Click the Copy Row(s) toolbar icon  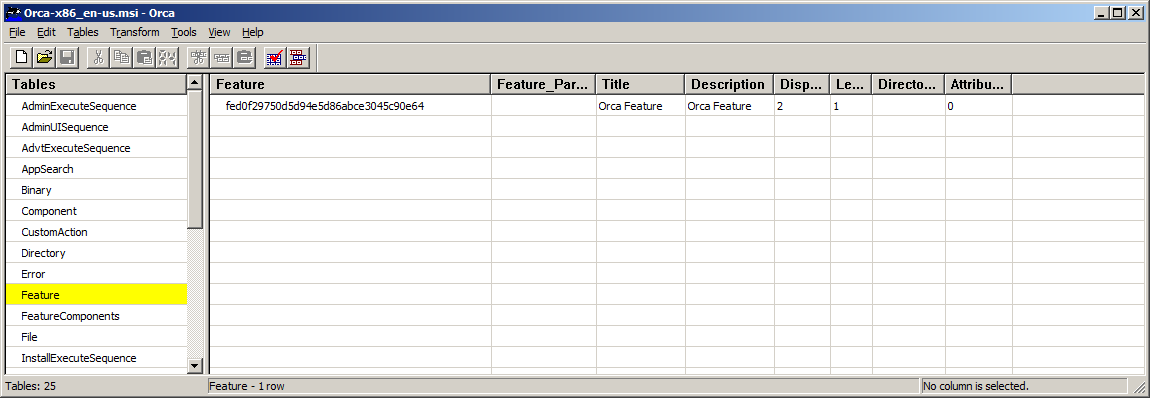221,58
